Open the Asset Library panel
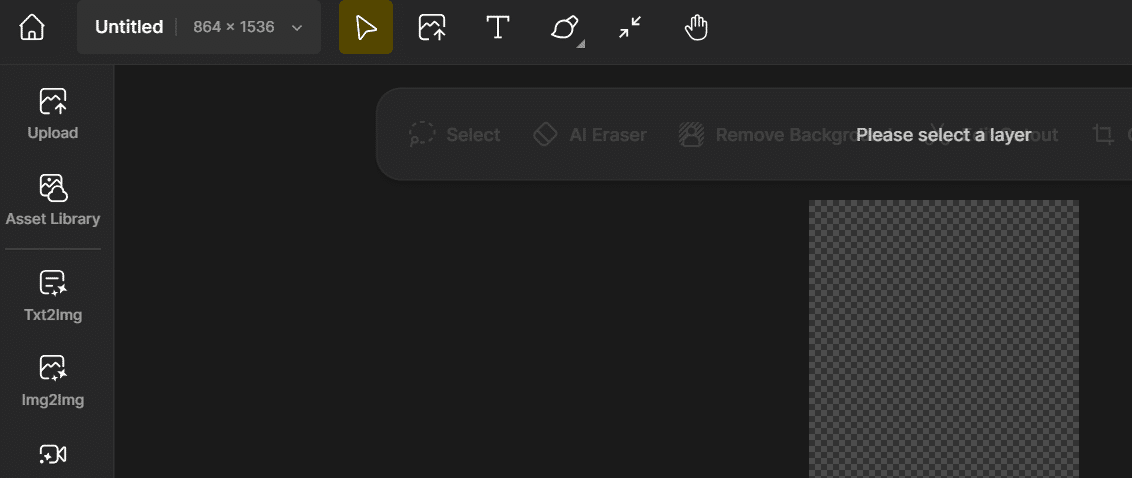Screen dimensions: 1132x478 (53, 200)
